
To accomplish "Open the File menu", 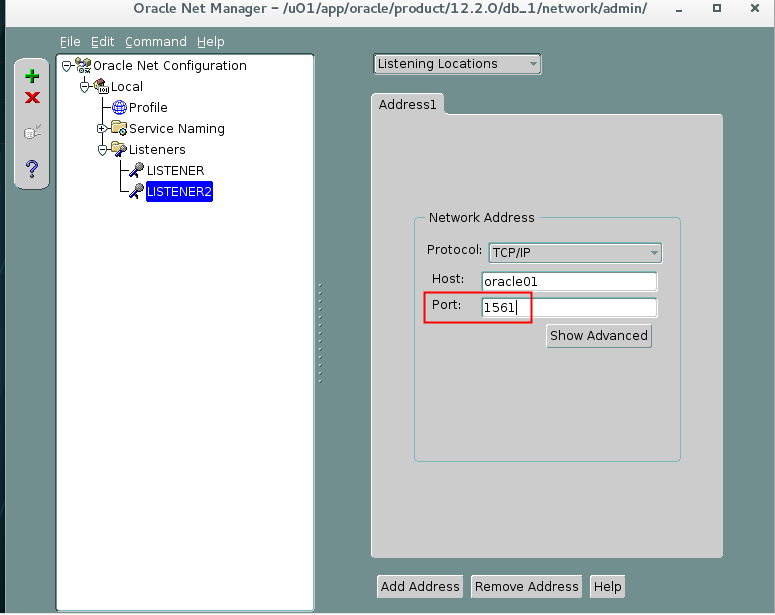I will pos(70,42).
